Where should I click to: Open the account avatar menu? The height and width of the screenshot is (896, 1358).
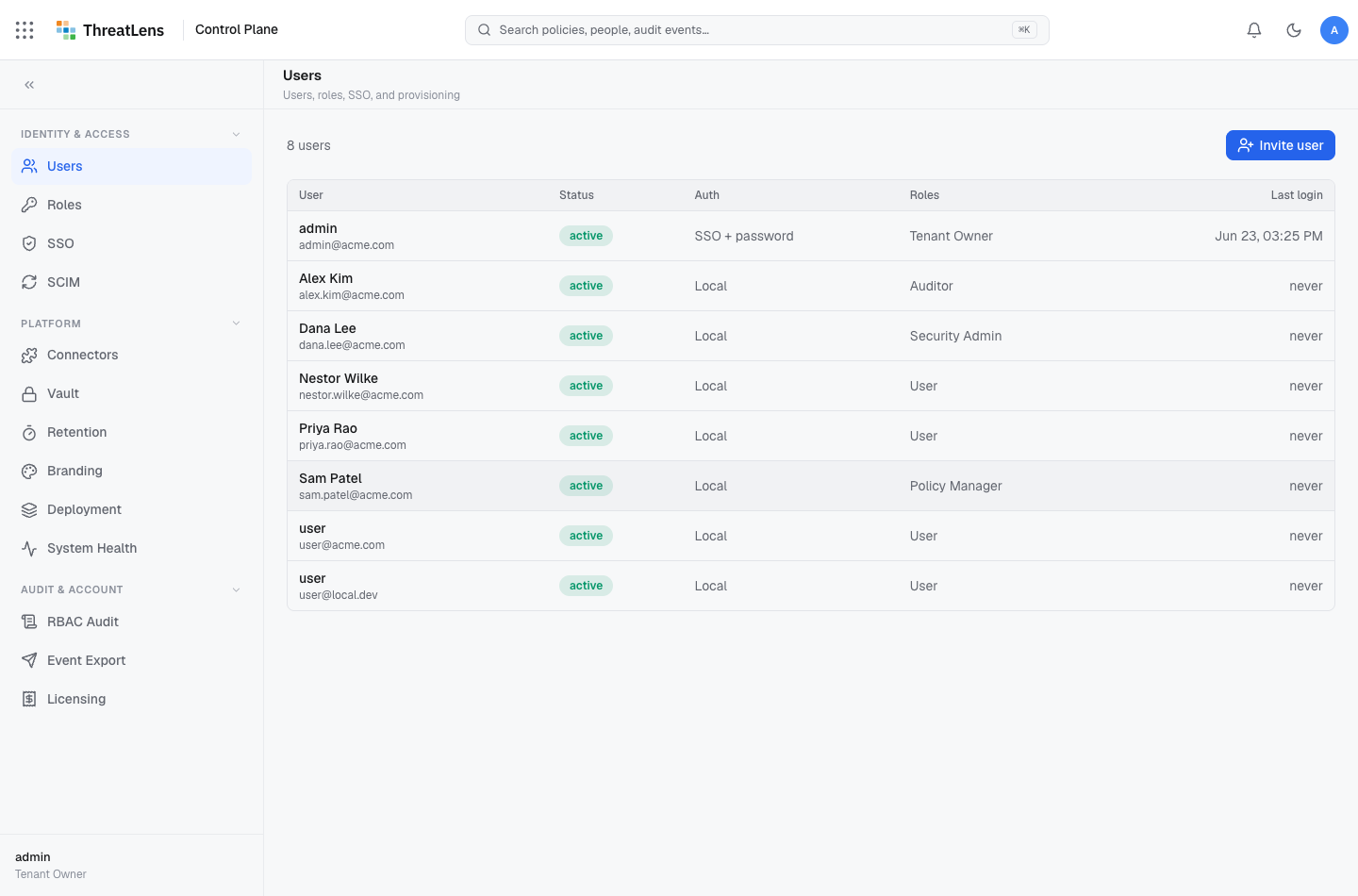coord(1334,30)
